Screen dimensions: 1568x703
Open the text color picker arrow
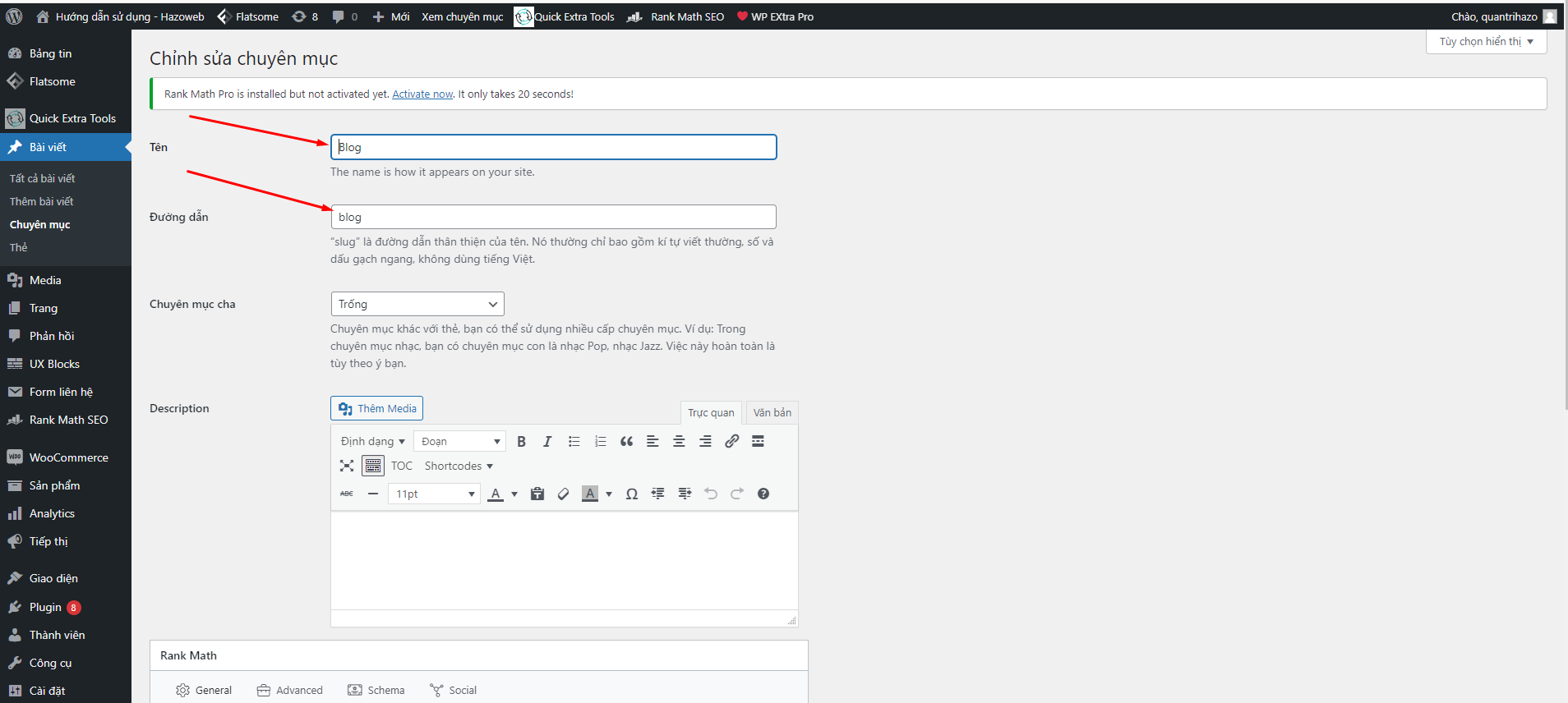[514, 494]
